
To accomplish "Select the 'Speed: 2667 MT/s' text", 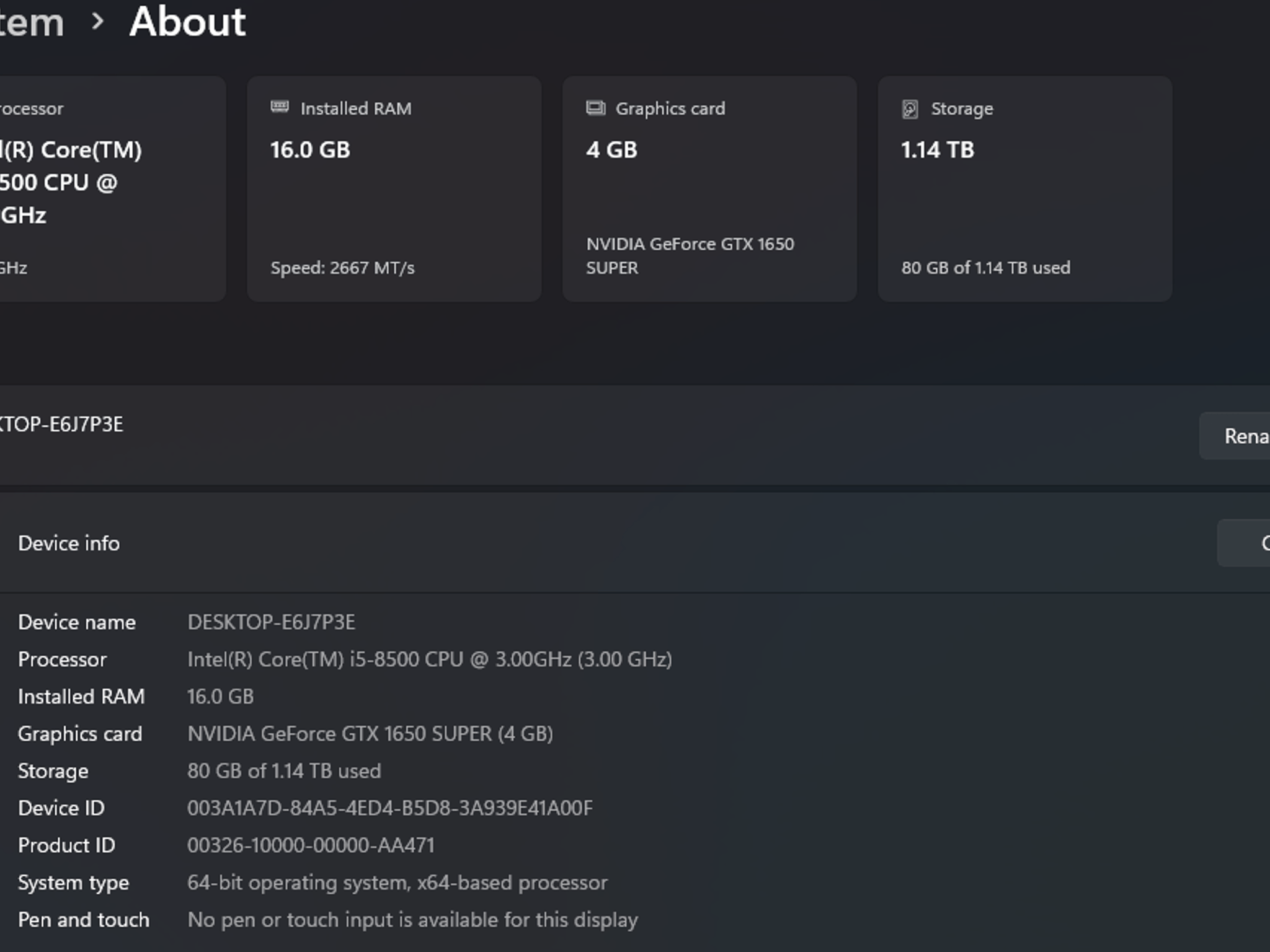I will tap(342, 268).
